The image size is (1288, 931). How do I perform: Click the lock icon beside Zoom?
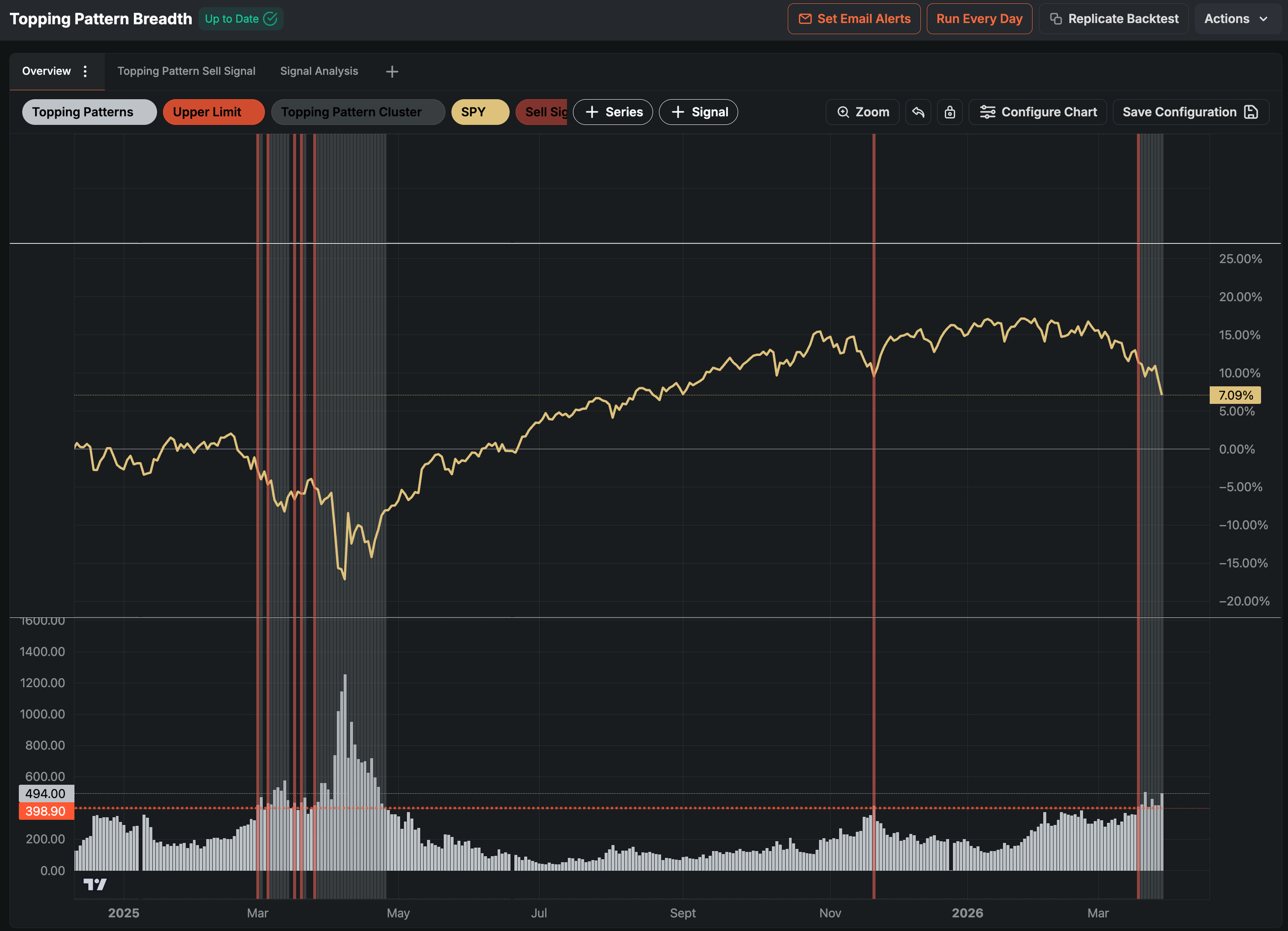pyautogui.click(x=950, y=112)
